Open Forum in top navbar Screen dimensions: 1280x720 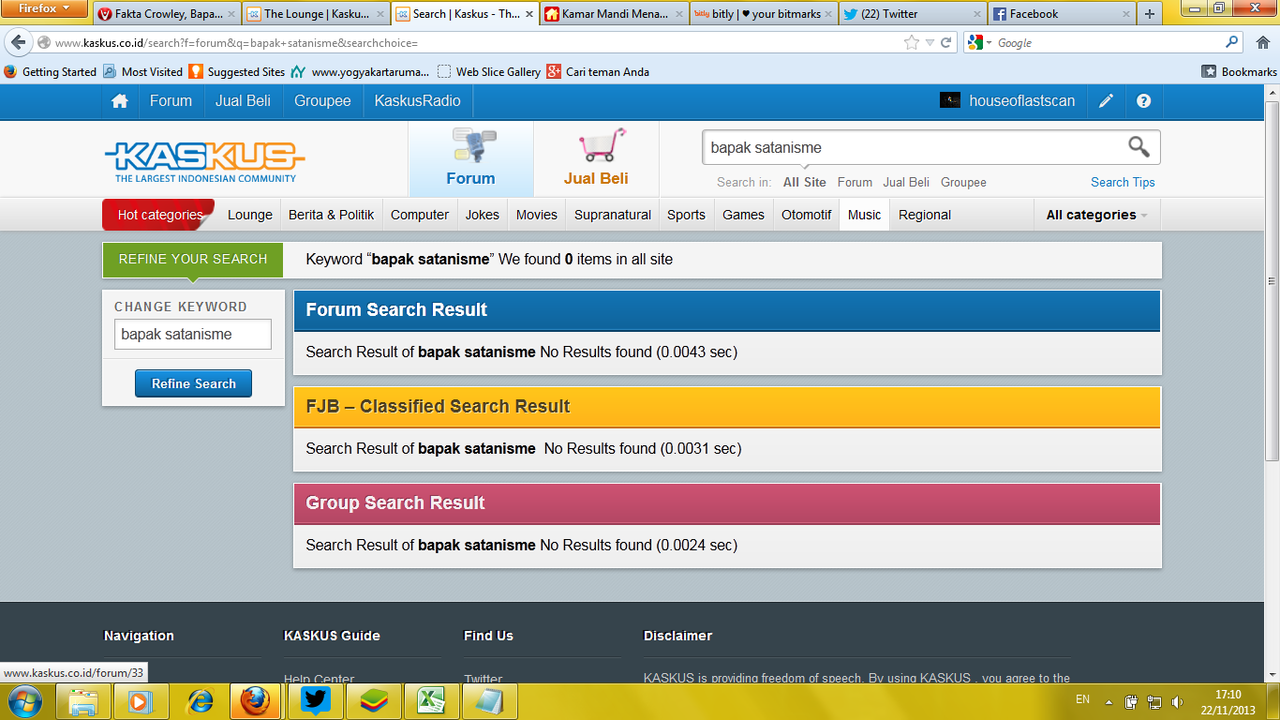tap(171, 101)
